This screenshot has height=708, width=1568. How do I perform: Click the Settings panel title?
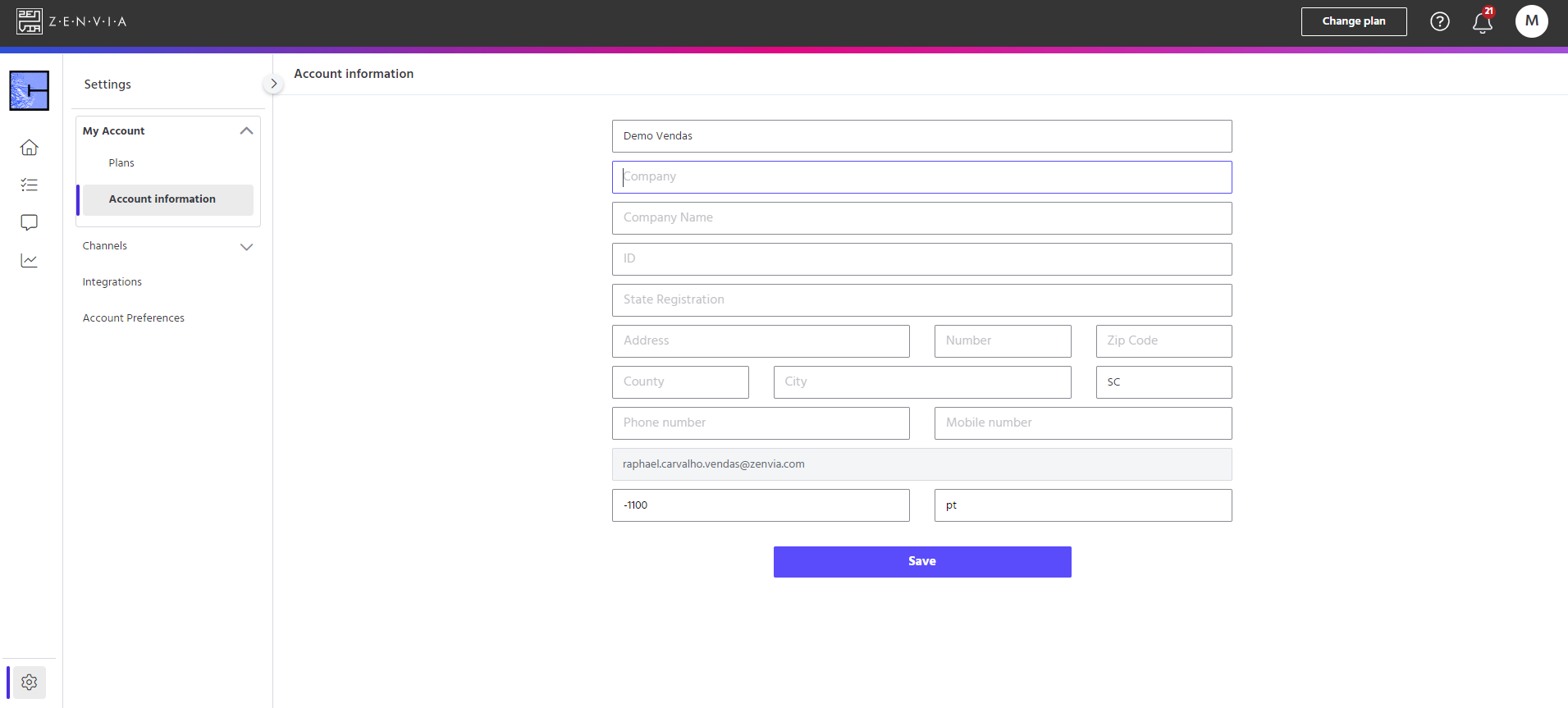107,85
